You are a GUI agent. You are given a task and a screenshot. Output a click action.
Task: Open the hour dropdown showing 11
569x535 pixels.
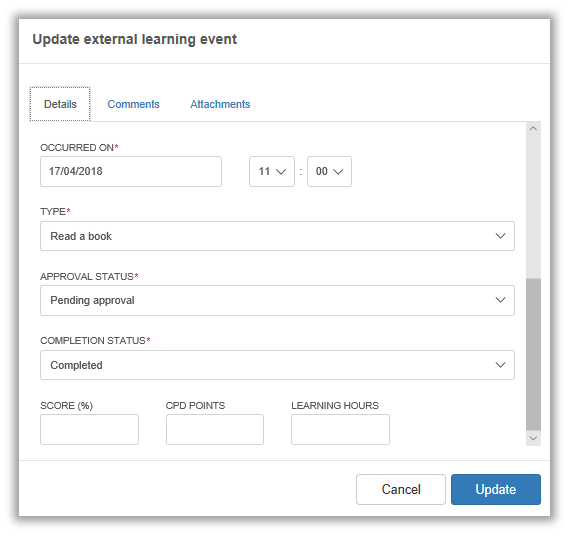(x=272, y=171)
